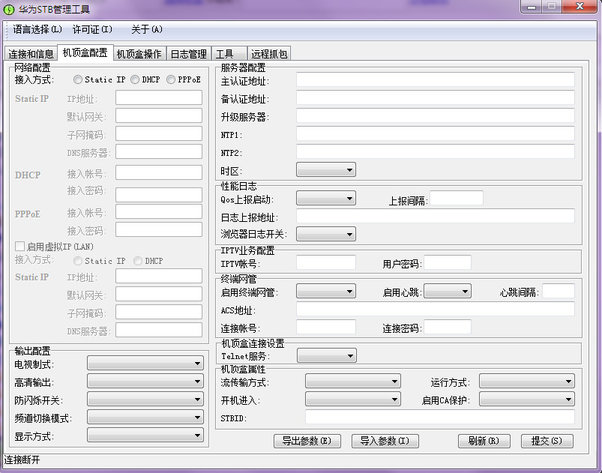Open the 语言选择(L) menu
Viewport: 602px width, 473px height.
click(x=38, y=30)
